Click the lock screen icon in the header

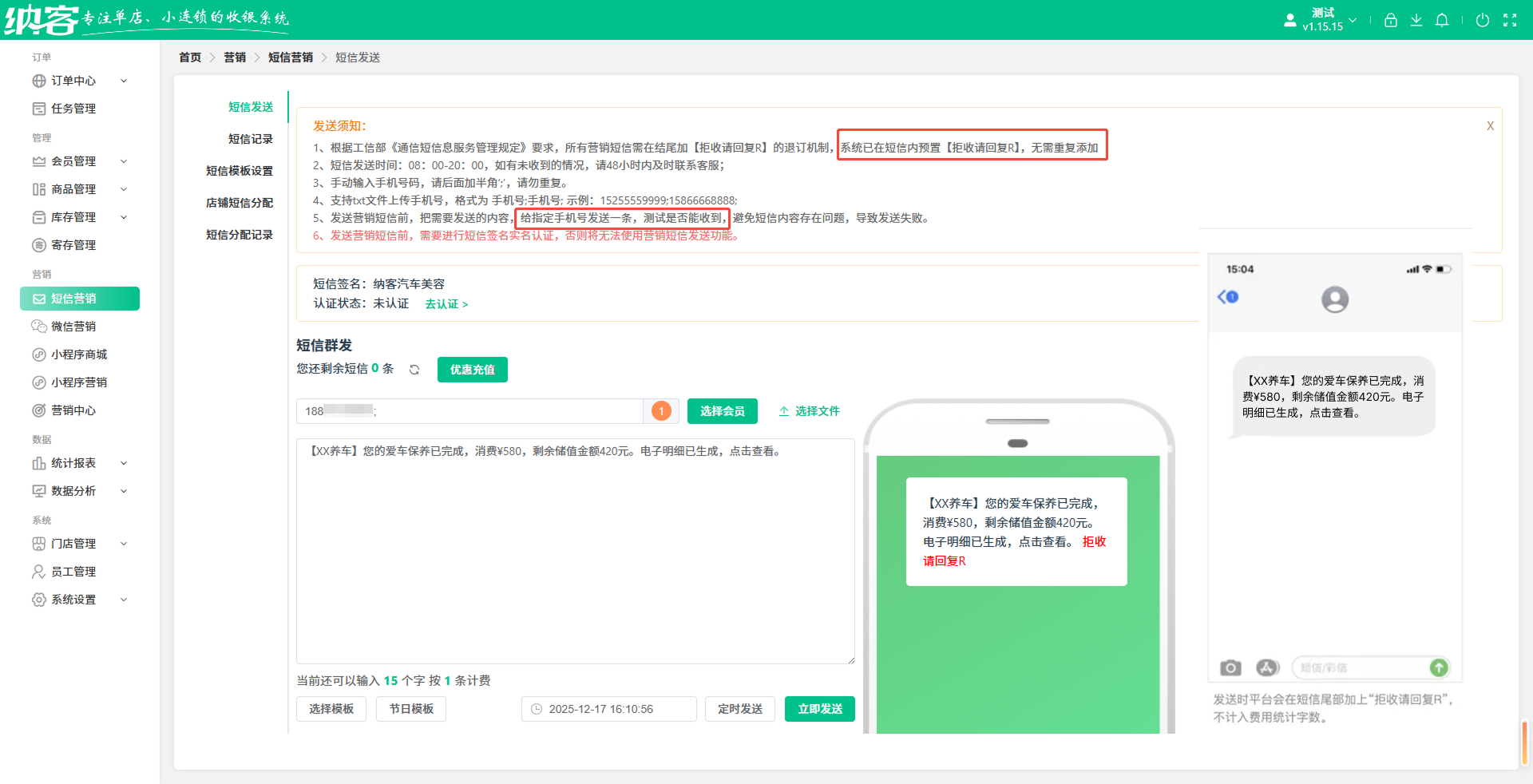(1390, 20)
